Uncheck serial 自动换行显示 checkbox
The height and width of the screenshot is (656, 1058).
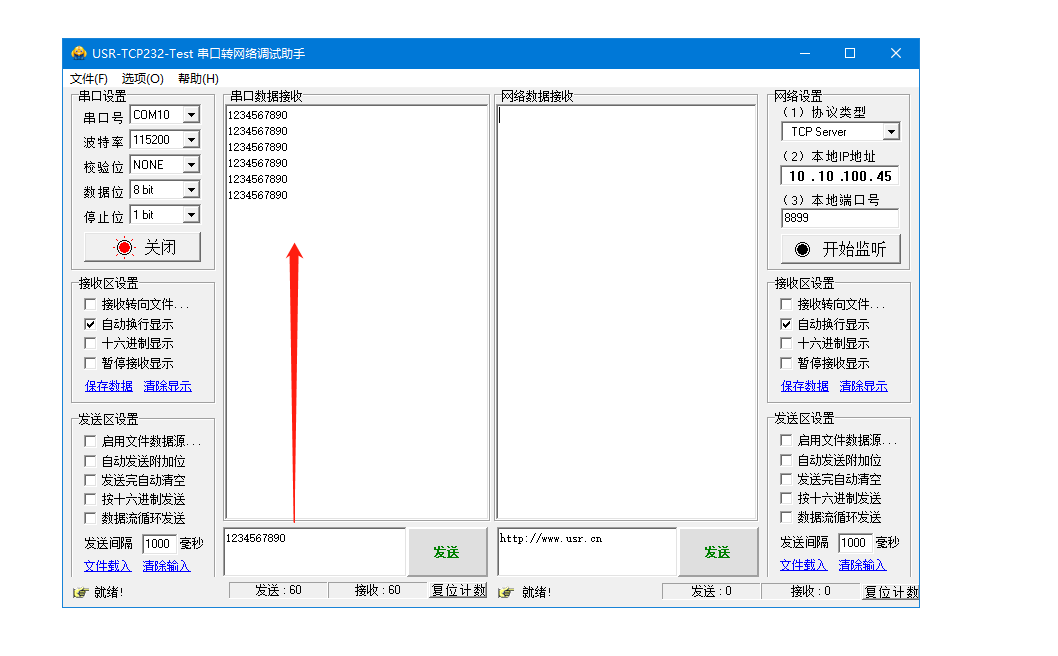[90, 325]
